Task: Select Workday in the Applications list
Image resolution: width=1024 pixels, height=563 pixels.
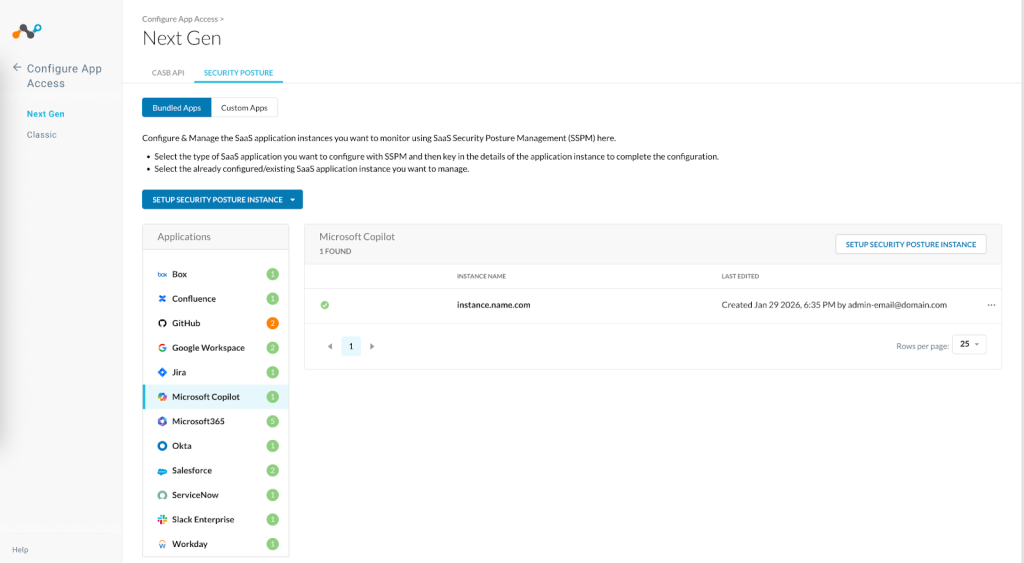Action: click(x=216, y=544)
